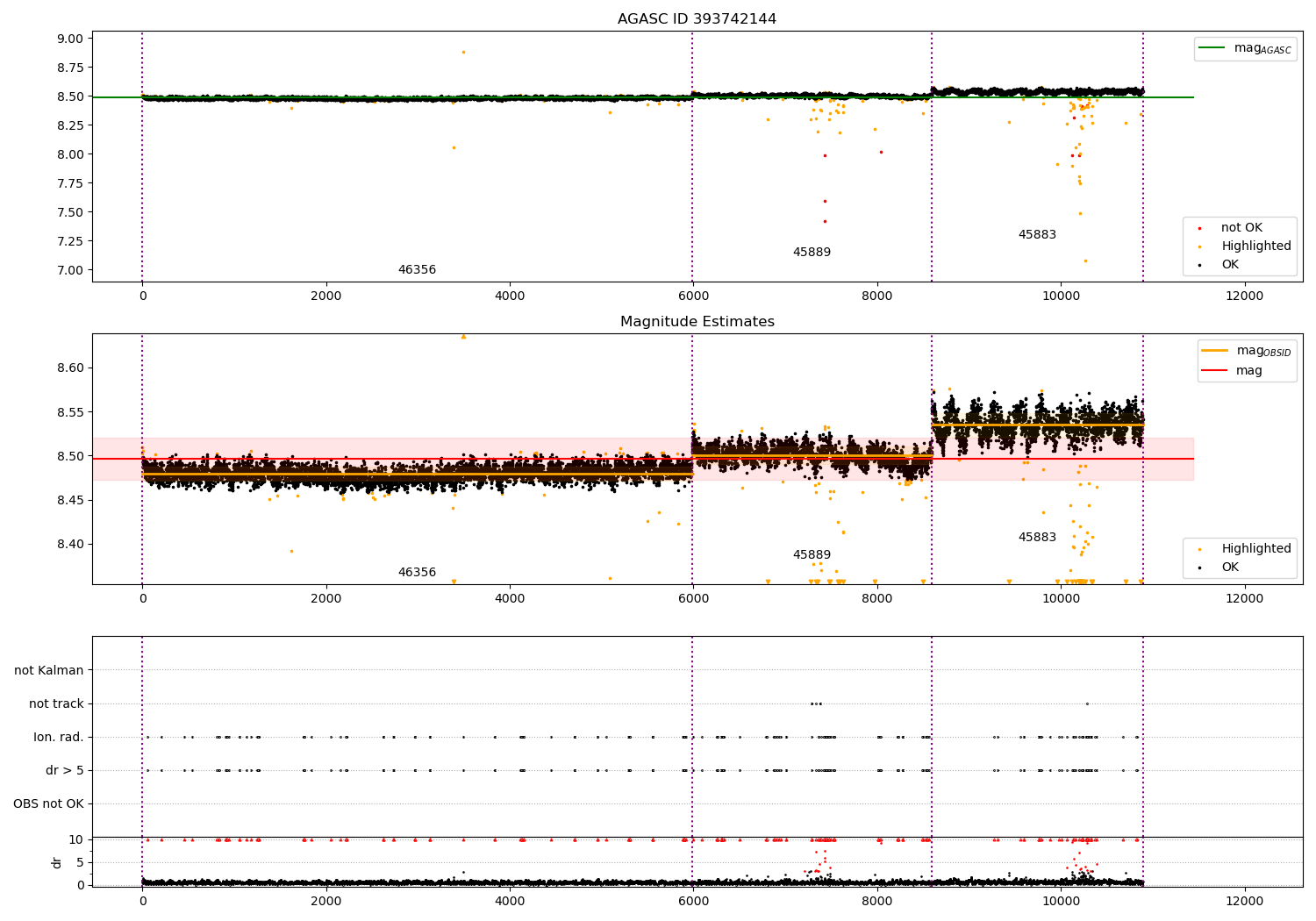1316x921 pixels.
Task: Click the 'dr' axis label in bottom panel
Action: [x=57, y=862]
